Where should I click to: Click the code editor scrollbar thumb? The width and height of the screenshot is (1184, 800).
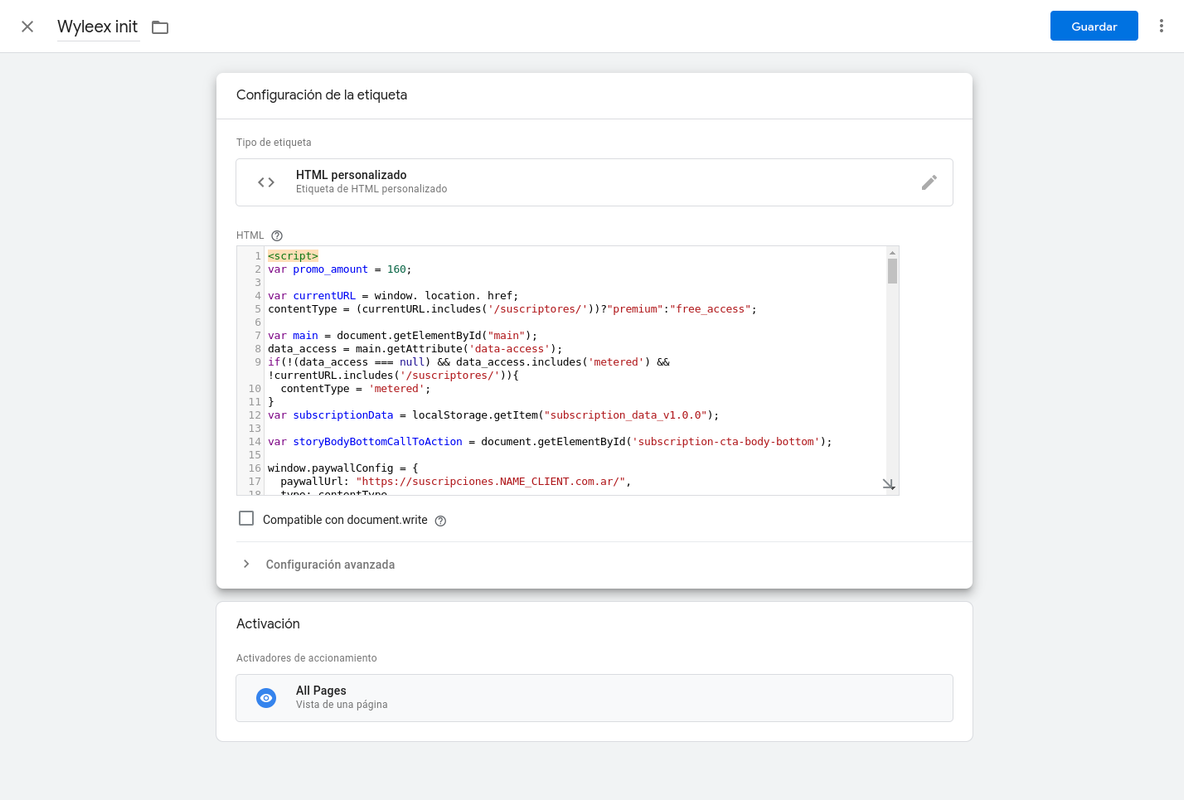[x=892, y=271]
